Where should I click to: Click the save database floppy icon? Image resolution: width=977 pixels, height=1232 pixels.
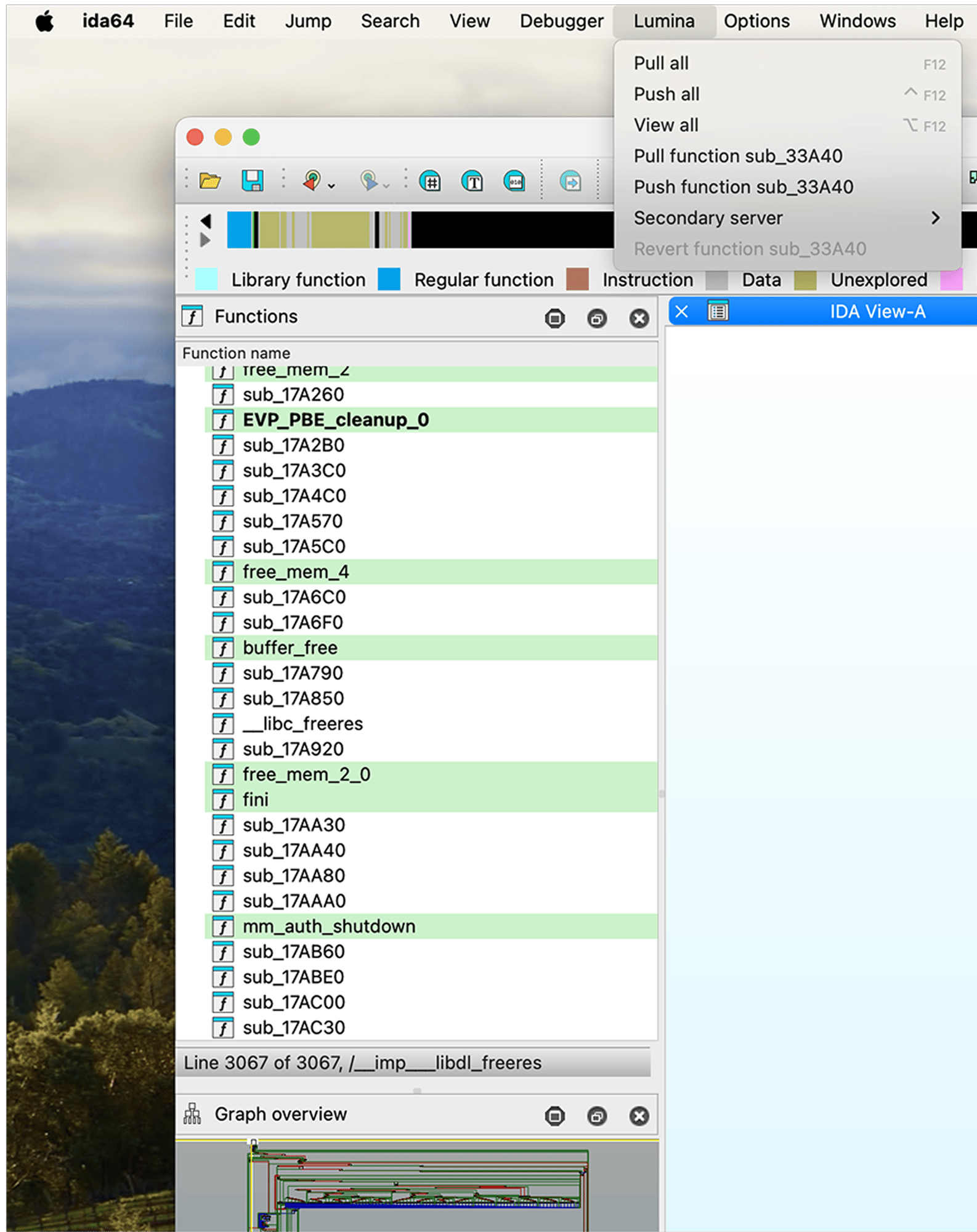(x=252, y=181)
